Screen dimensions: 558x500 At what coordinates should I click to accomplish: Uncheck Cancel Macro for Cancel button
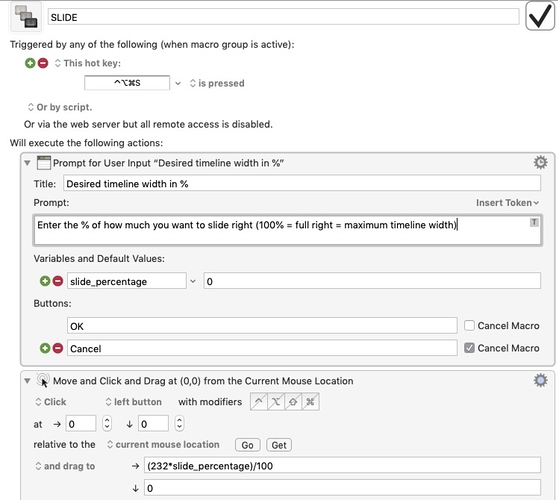click(469, 348)
